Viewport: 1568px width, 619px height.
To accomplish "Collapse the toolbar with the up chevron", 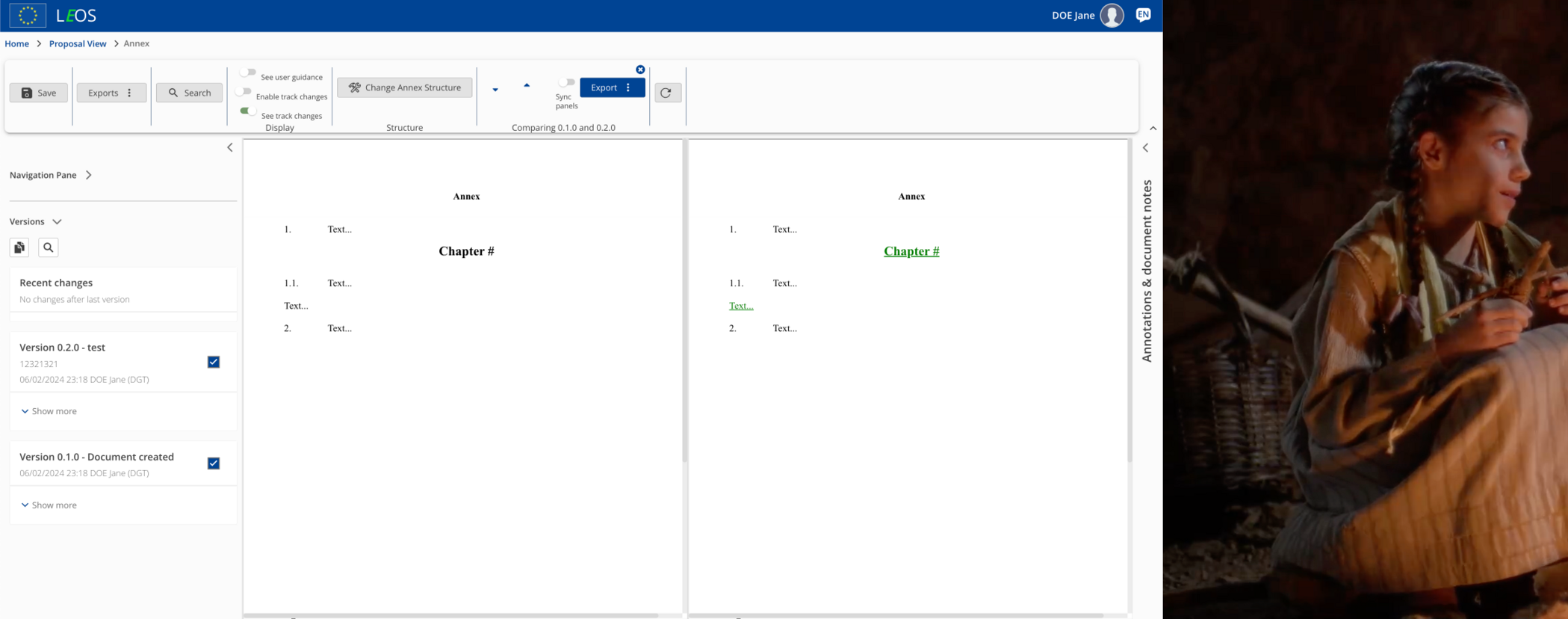I will coord(1153,129).
